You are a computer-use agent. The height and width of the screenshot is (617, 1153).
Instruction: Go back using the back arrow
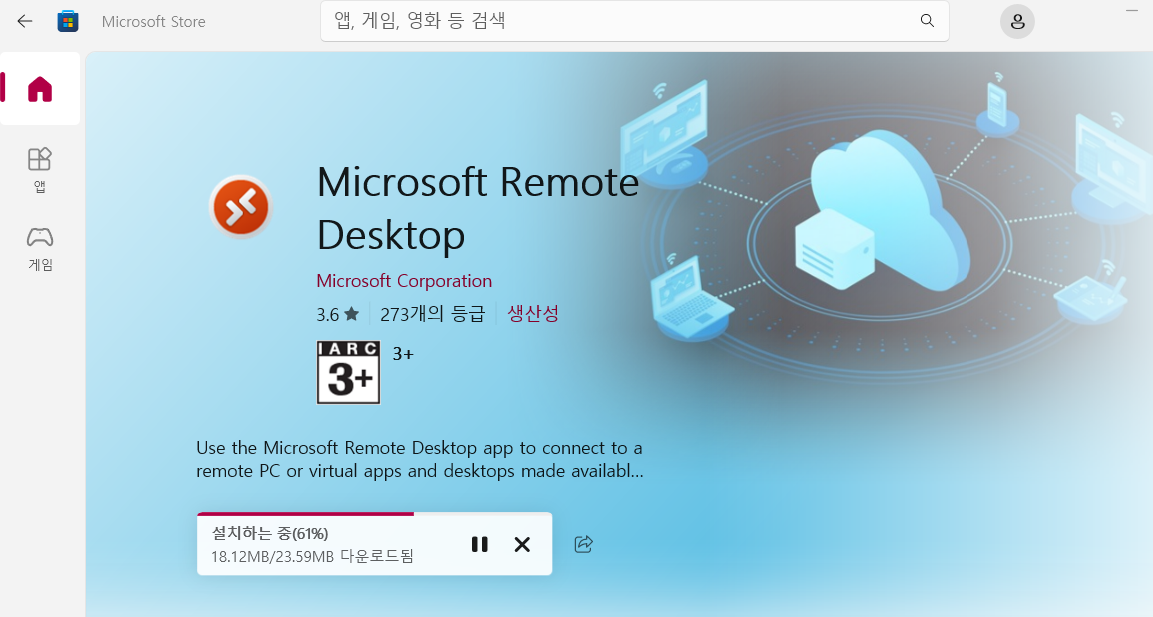pos(25,21)
